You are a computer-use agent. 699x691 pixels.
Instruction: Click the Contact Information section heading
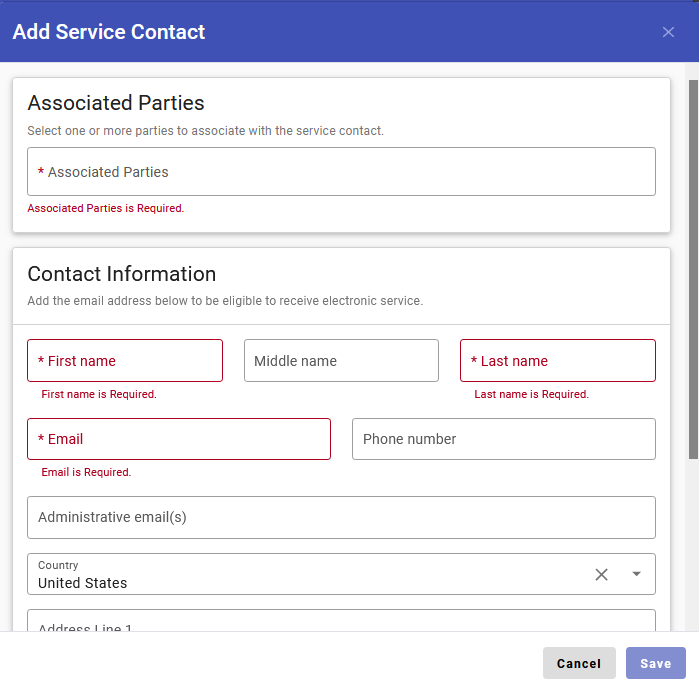click(122, 274)
